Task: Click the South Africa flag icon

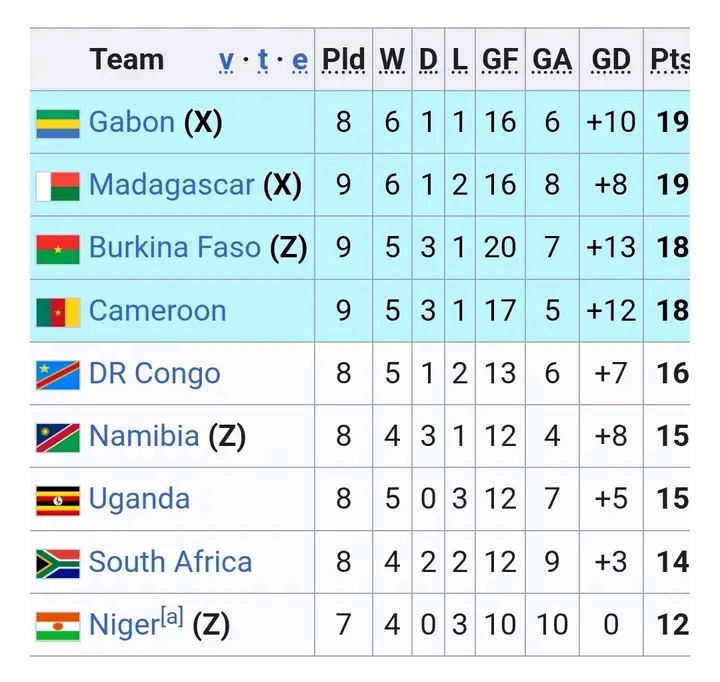Action: point(58,563)
